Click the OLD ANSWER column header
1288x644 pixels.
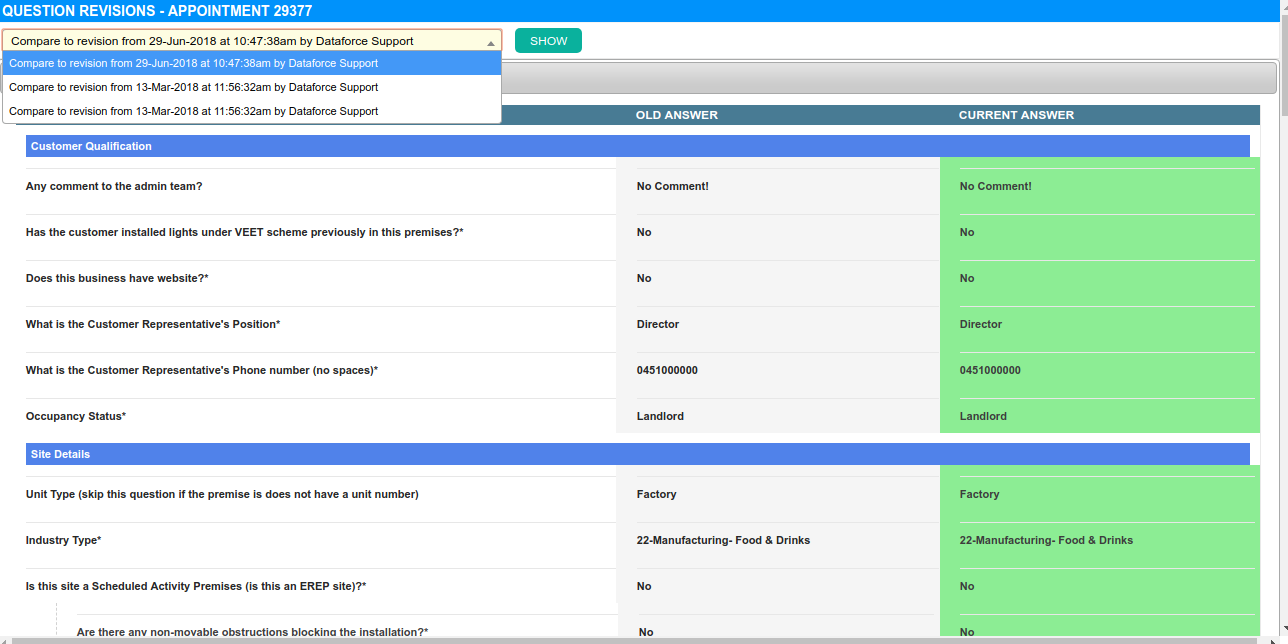676,115
